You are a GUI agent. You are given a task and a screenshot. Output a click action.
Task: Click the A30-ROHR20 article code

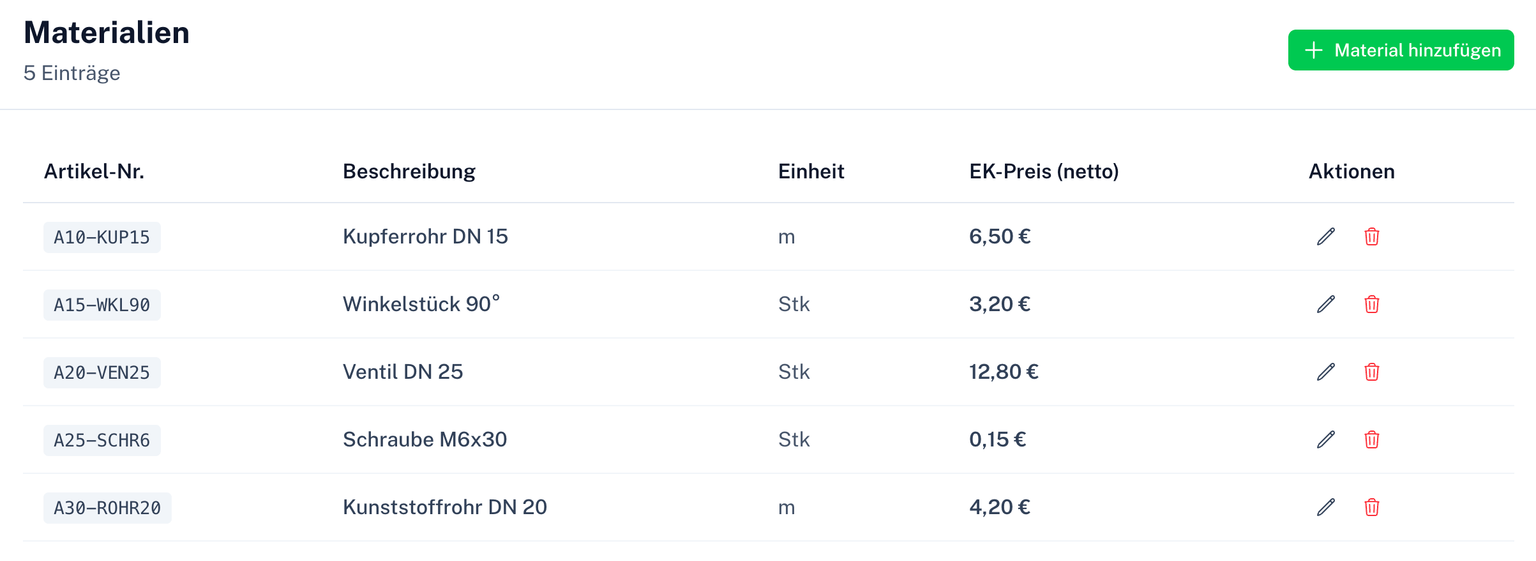click(x=107, y=507)
